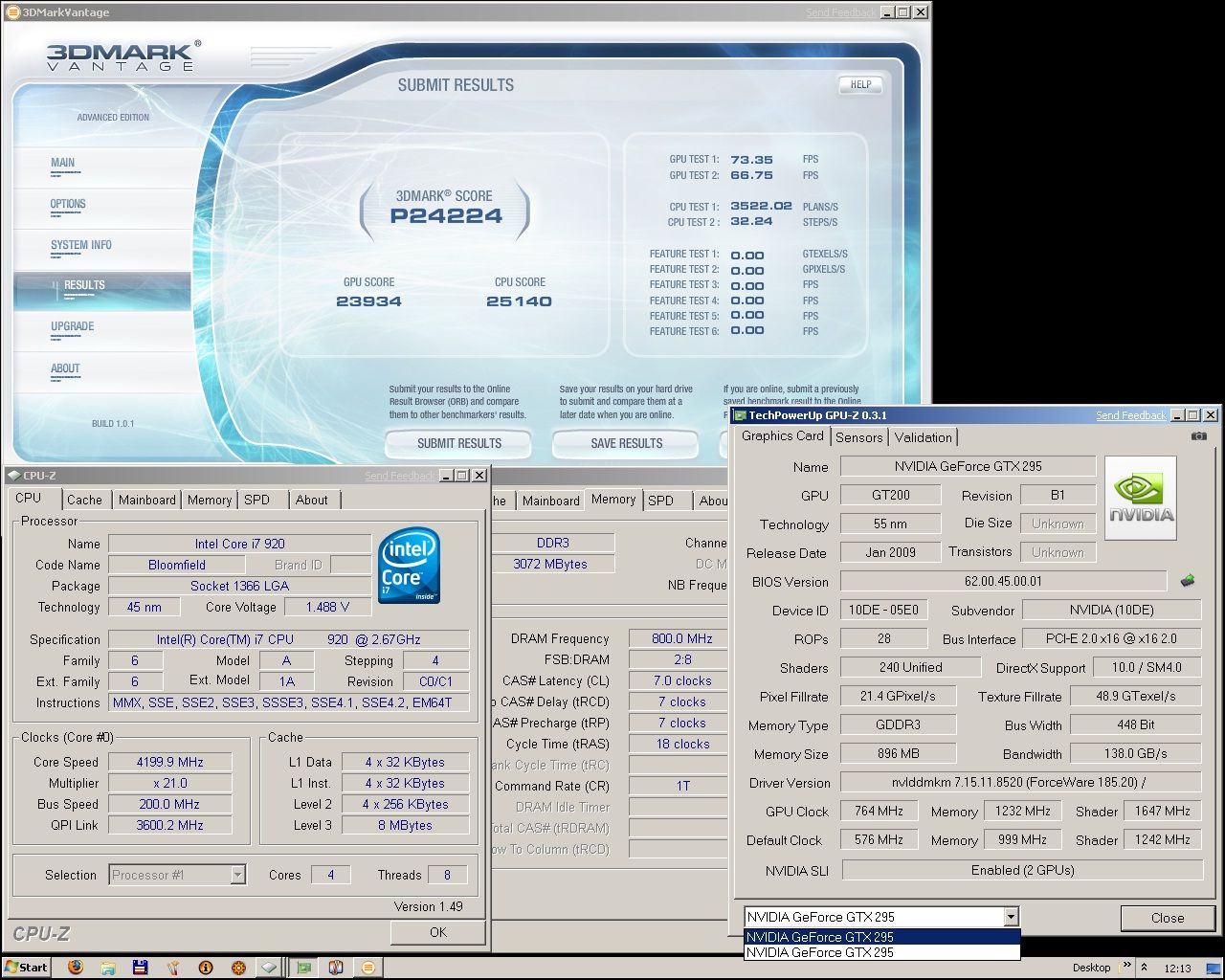Click the Core Voltage value 1.488 V
Viewport: 1225px width, 980px height.
[327, 607]
